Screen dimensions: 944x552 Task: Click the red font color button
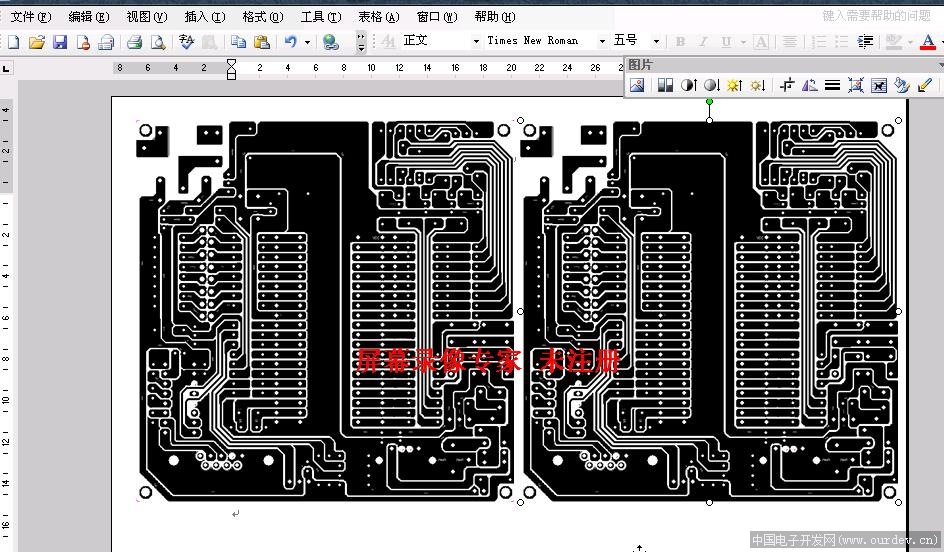[927, 42]
